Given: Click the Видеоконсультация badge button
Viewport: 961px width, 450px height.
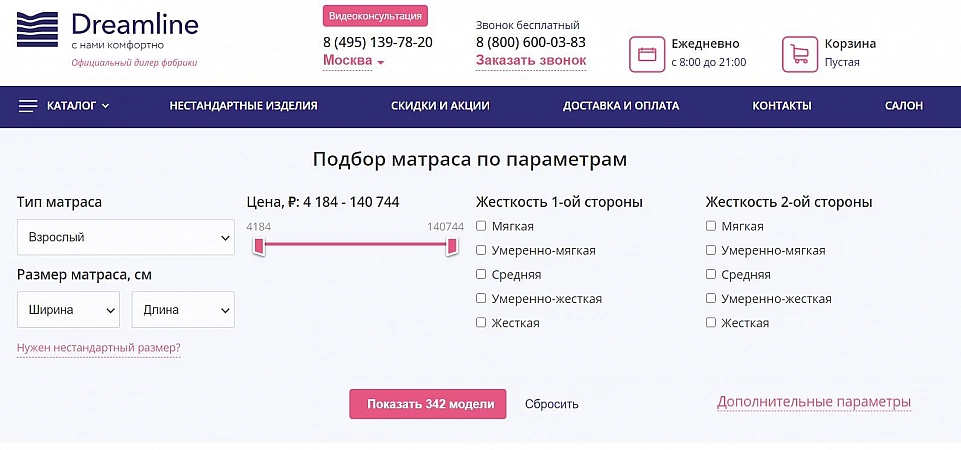Looking at the screenshot, I should (375, 15).
